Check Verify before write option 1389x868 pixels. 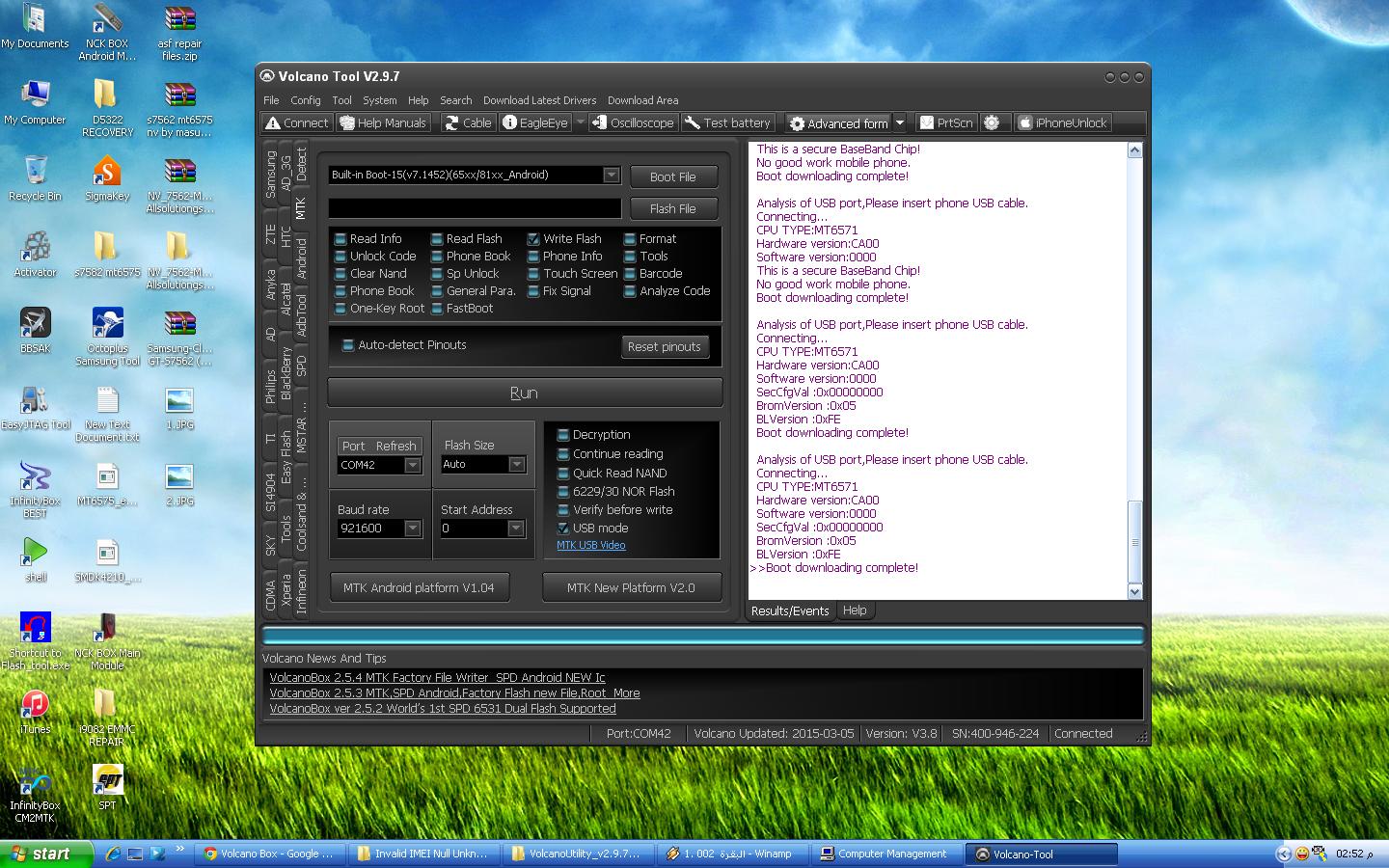(x=562, y=509)
